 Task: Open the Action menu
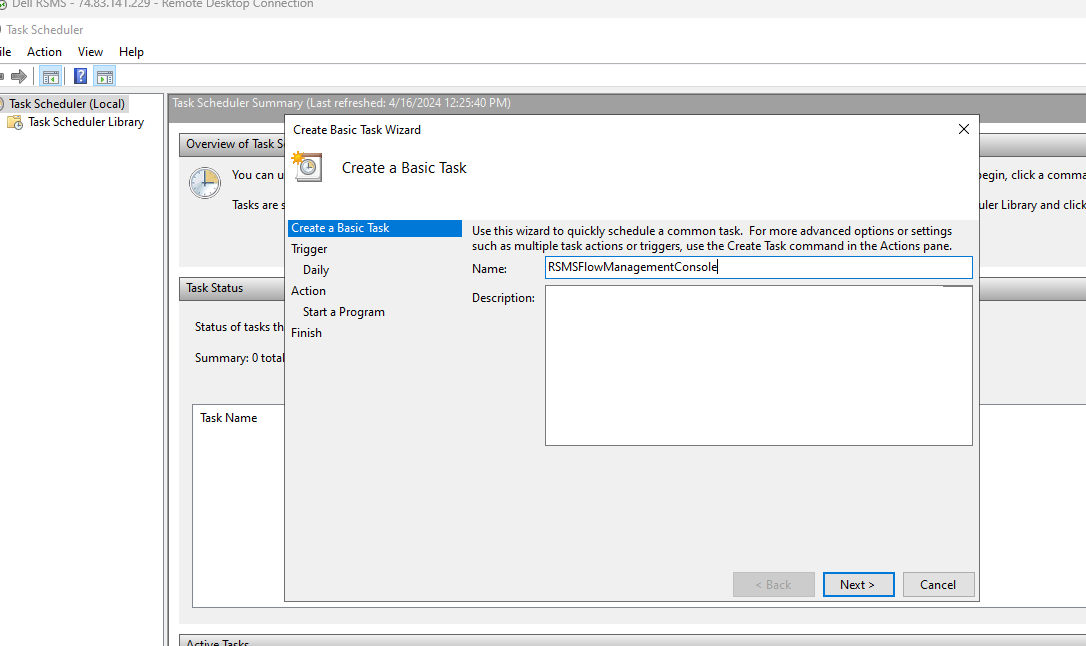tap(44, 52)
